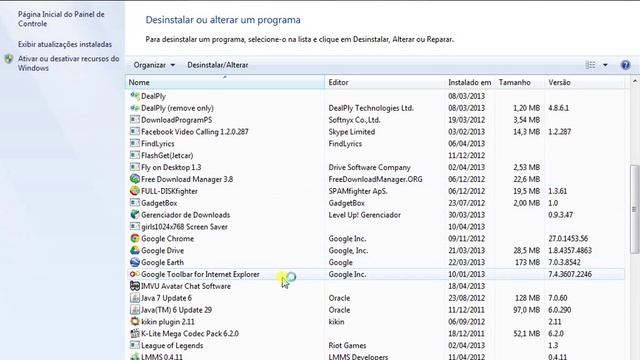Image resolution: width=640 pixels, height=360 pixels.
Task: Click the Google Toolbar icon
Action: (x=135, y=274)
